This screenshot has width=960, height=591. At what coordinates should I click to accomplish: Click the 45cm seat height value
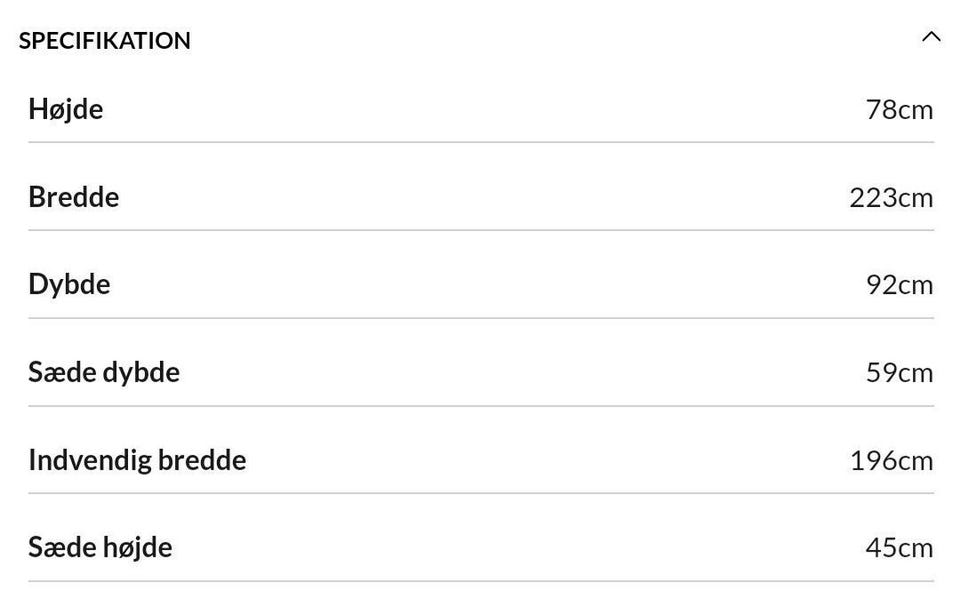click(x=899, y=548)
